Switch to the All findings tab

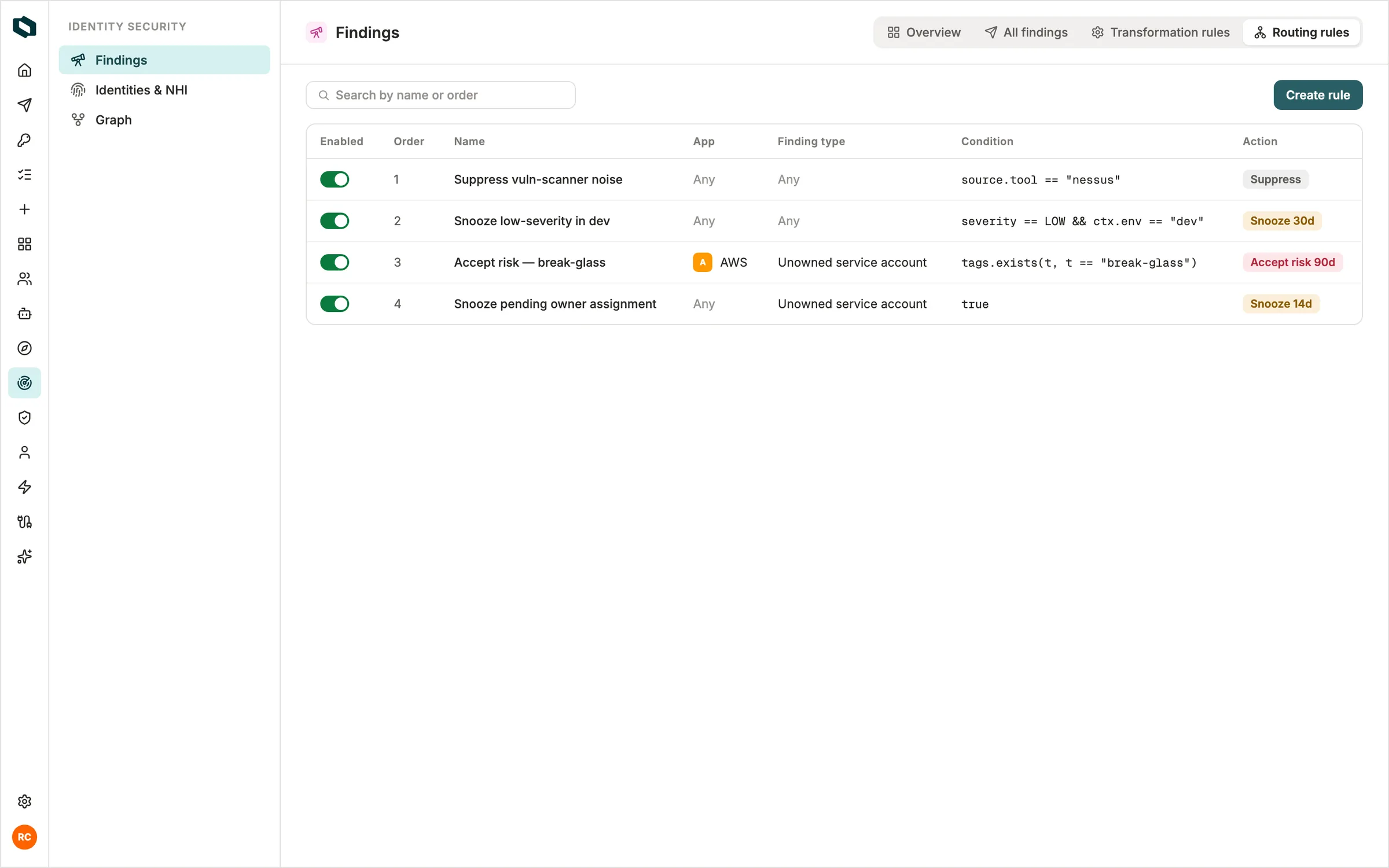(1026, 32)
